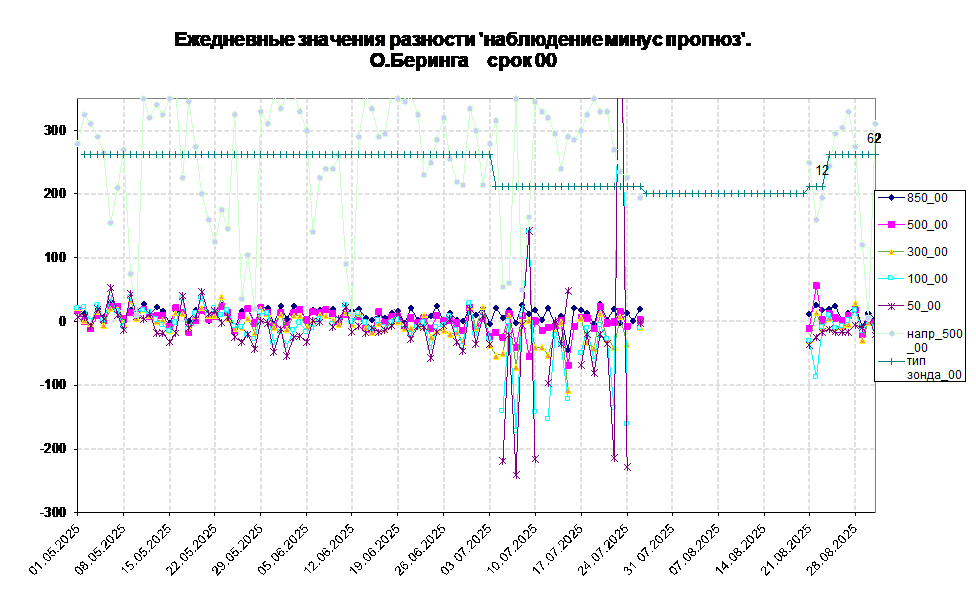
Task: Select the 500_00 legend entry label
Action: click(x=927, y=225)
